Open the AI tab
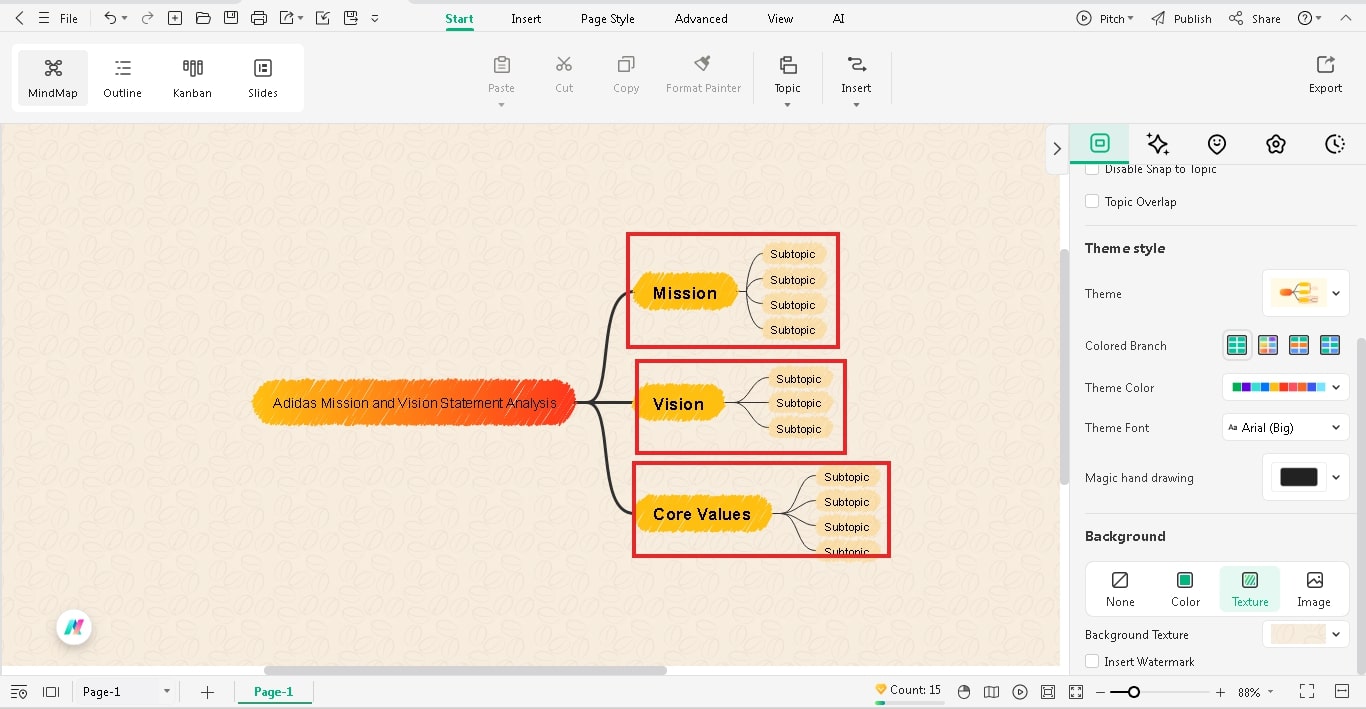The image size is (1366, 709). pyautogui.click(x=838, y=19)
